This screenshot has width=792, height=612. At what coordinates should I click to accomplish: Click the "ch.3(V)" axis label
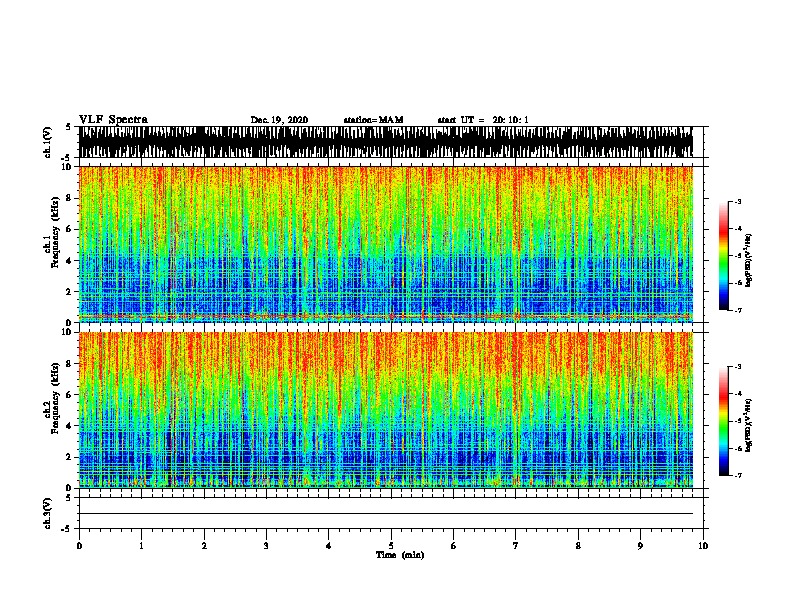tap(48, 513)
